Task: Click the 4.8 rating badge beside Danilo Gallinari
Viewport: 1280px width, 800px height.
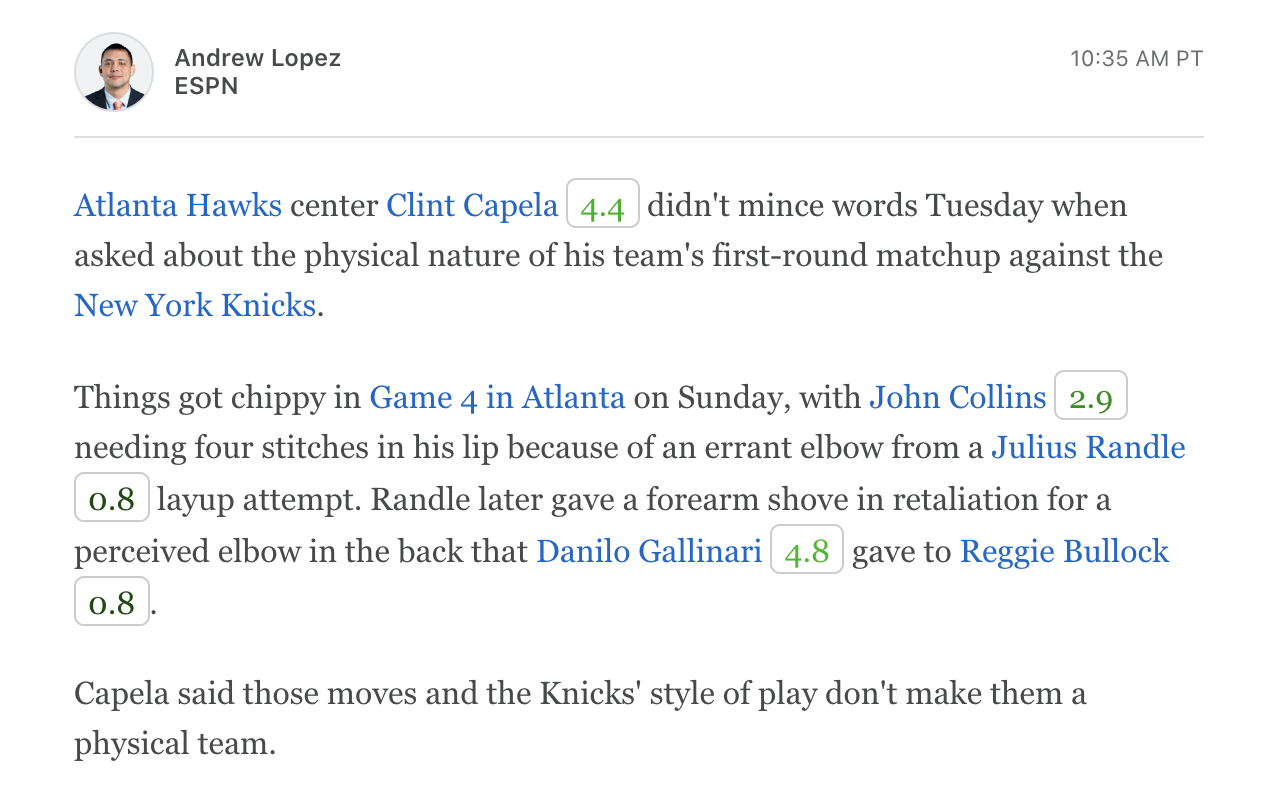Action: coord(807,551)
